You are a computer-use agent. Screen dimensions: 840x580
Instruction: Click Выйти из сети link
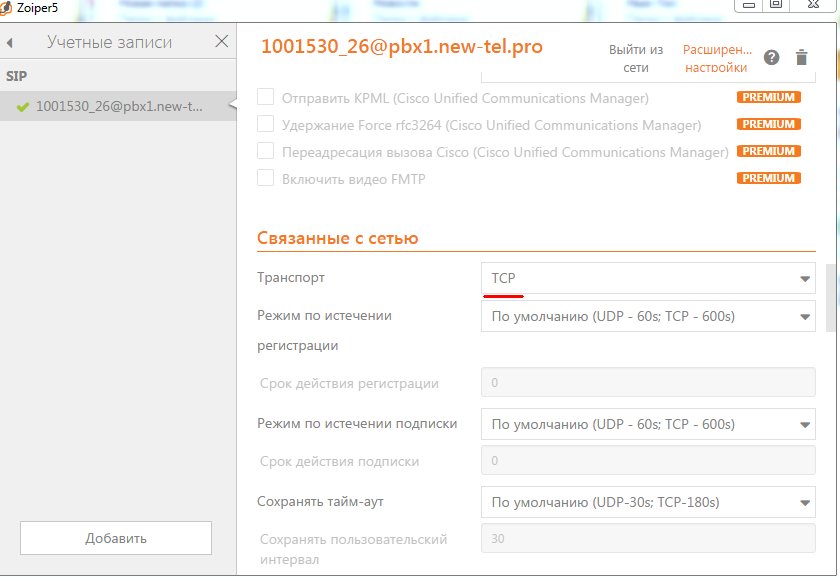(x=636, y=59)
